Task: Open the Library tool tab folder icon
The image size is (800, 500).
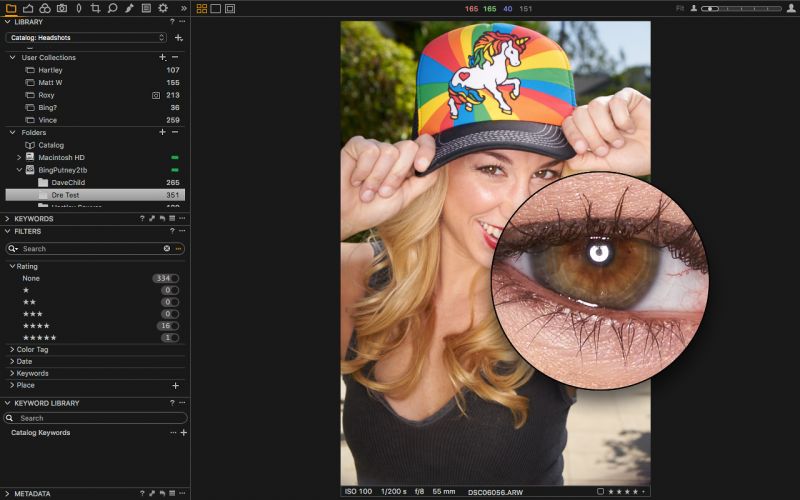Action: [x=11, y=8]
